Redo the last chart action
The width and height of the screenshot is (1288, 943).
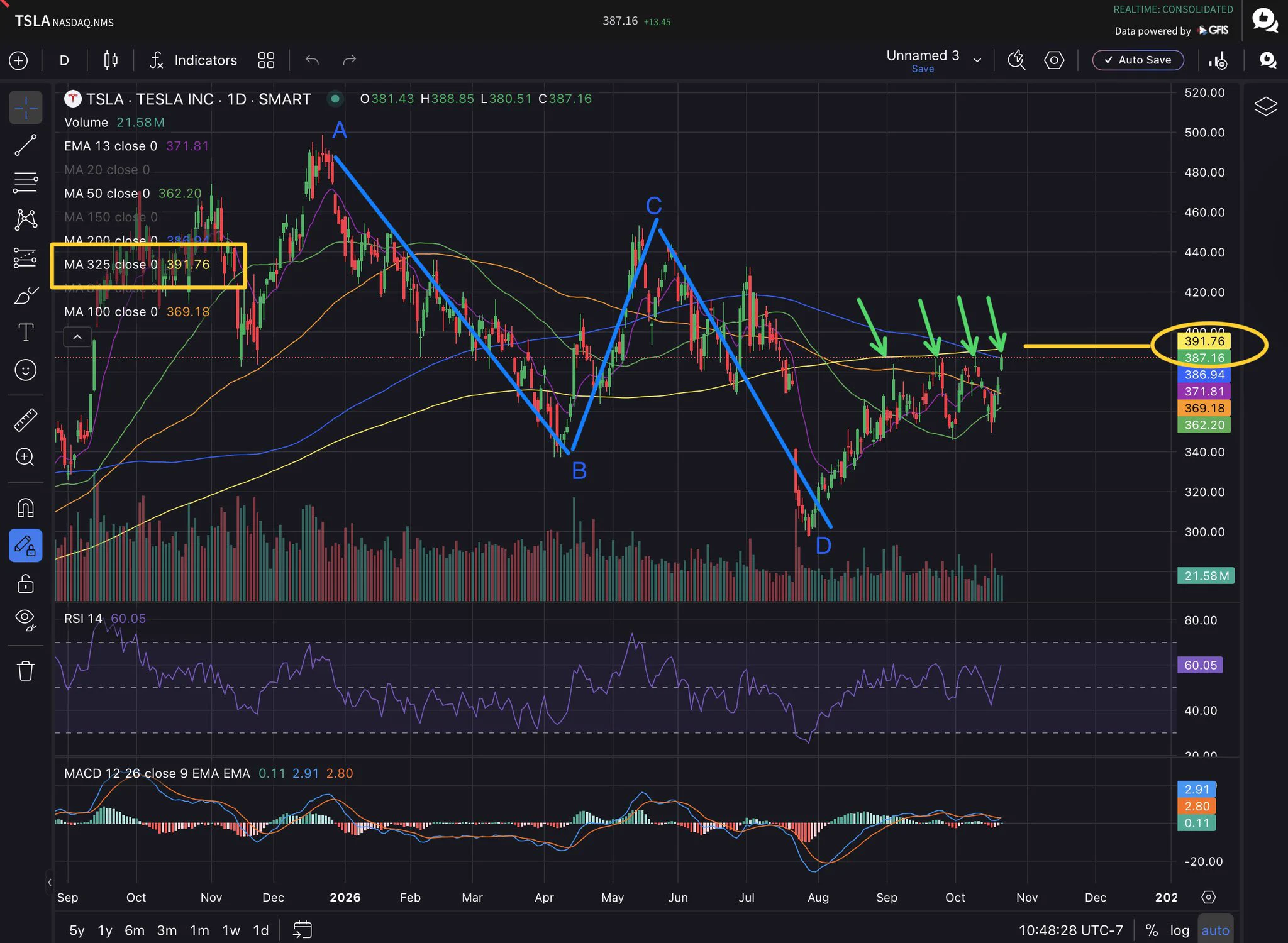click(x=349, y=60)
